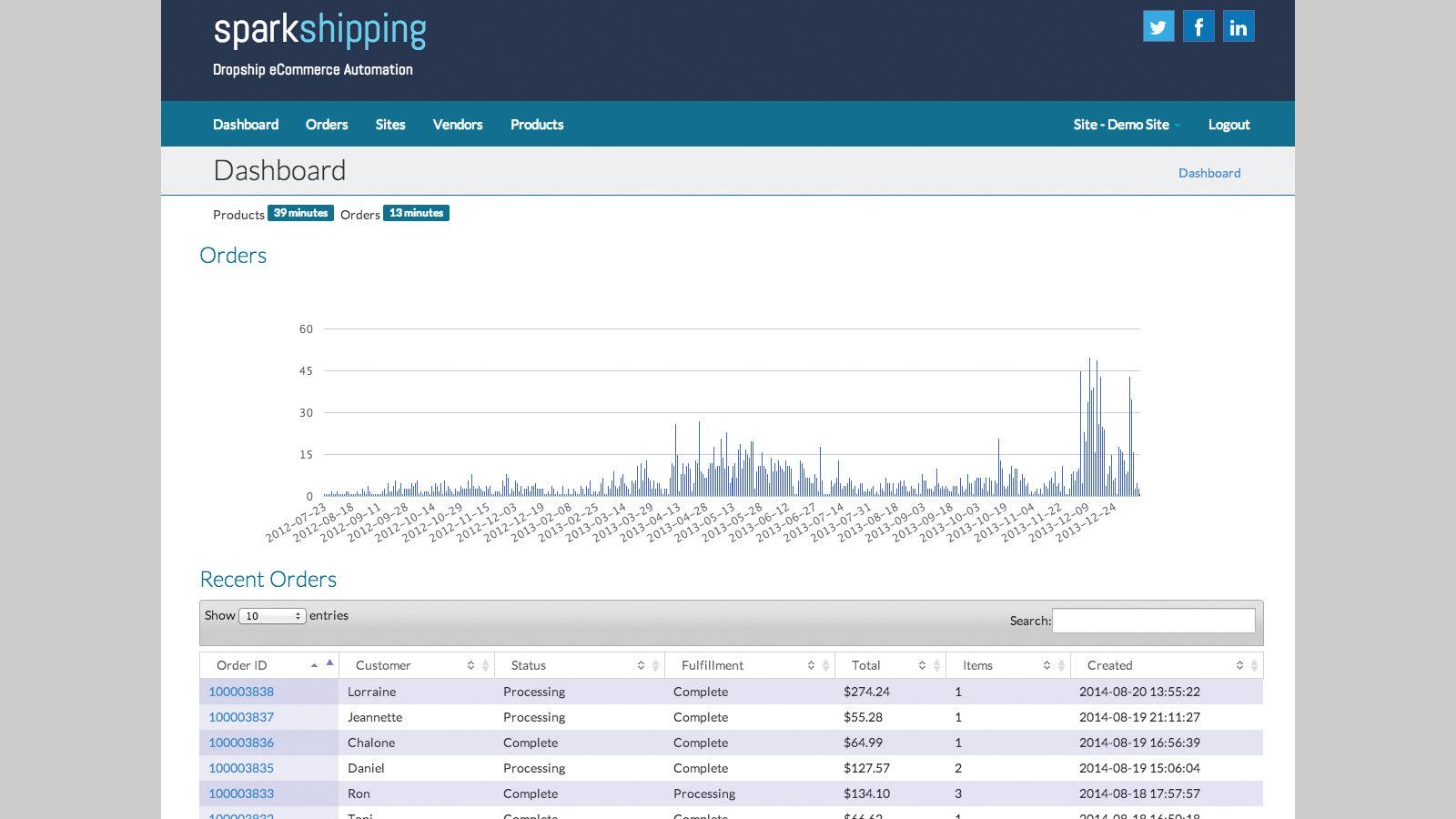Open order 100003838 link
This screenshot has height=819, width=1456.
(x=241, y=692)
